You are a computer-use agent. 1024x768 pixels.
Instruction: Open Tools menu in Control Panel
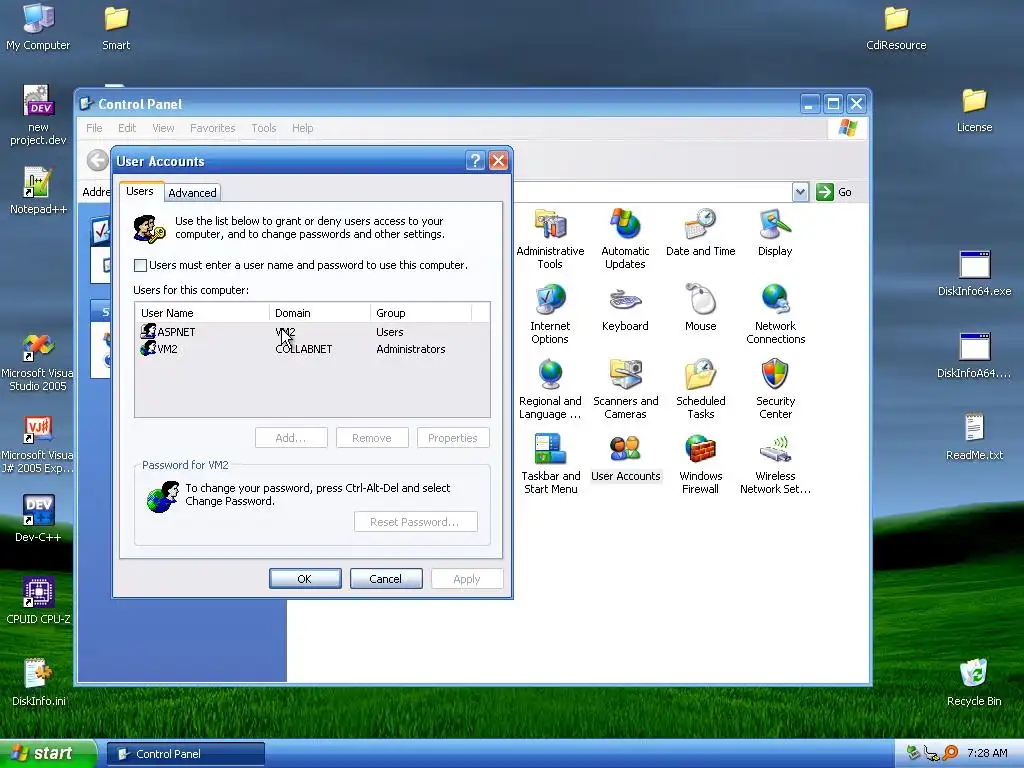[264, 128]
